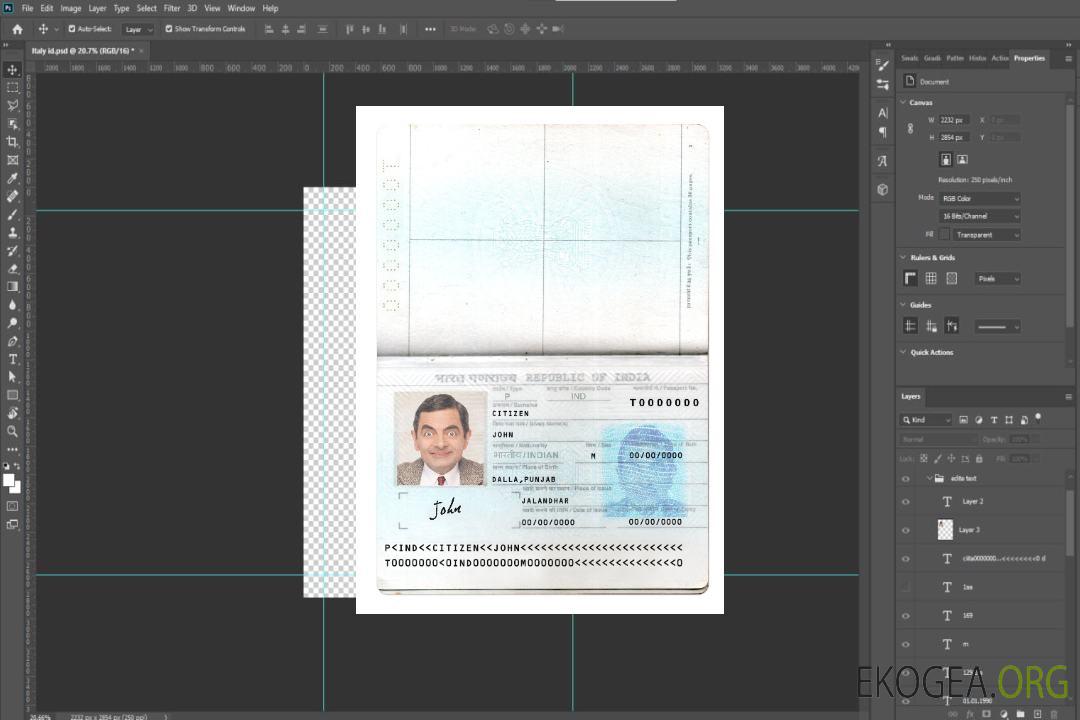Open the 3D cube panel icon
Screen dimensions: 1080x720
(x=883, y=189)
